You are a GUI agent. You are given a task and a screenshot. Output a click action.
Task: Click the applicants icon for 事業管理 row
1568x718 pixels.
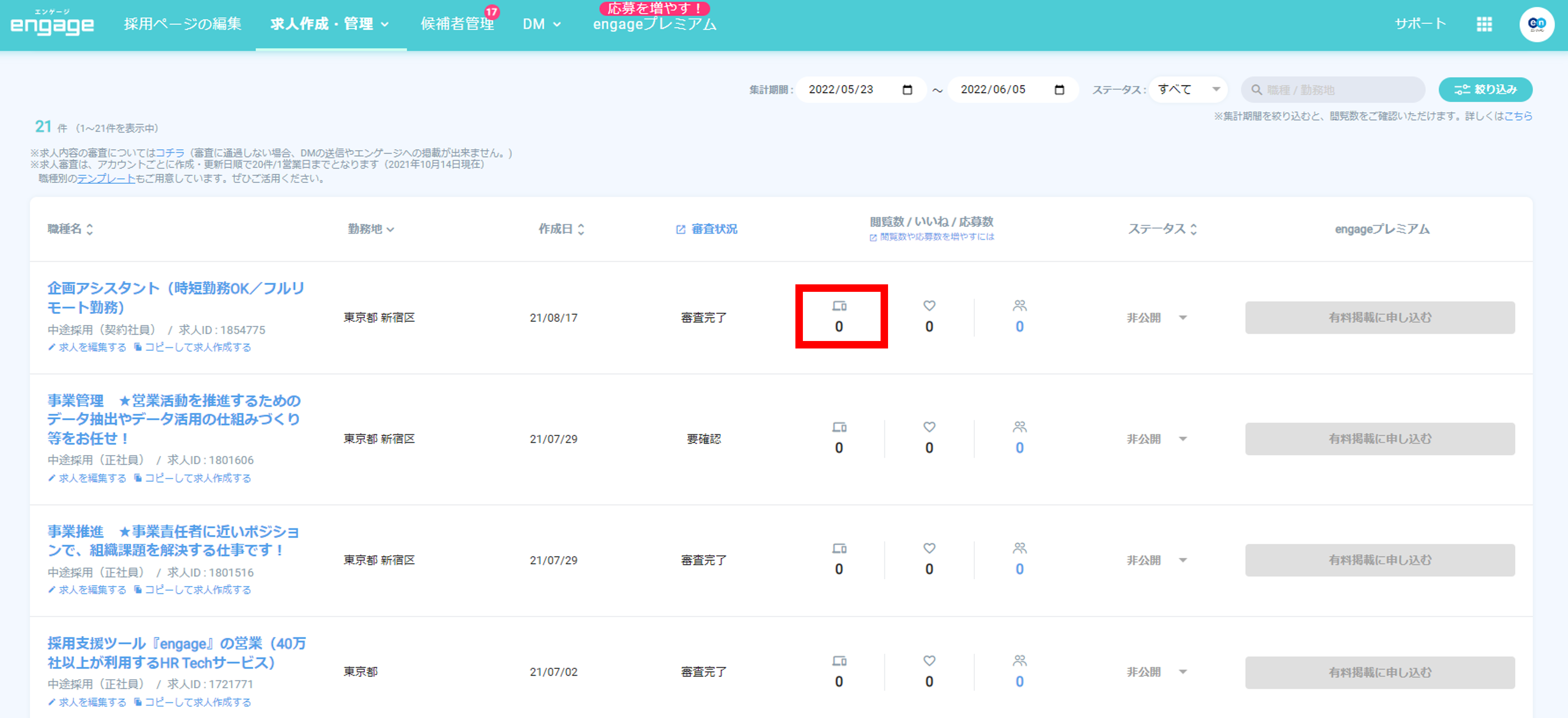click(x=1020, y=427)
